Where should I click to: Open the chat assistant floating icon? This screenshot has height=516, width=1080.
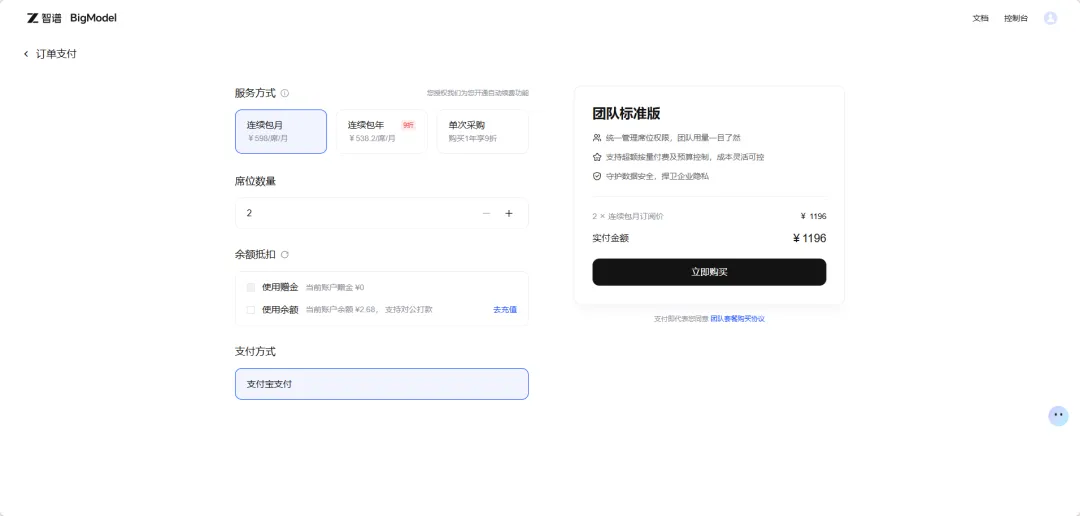coord(1058,415)
